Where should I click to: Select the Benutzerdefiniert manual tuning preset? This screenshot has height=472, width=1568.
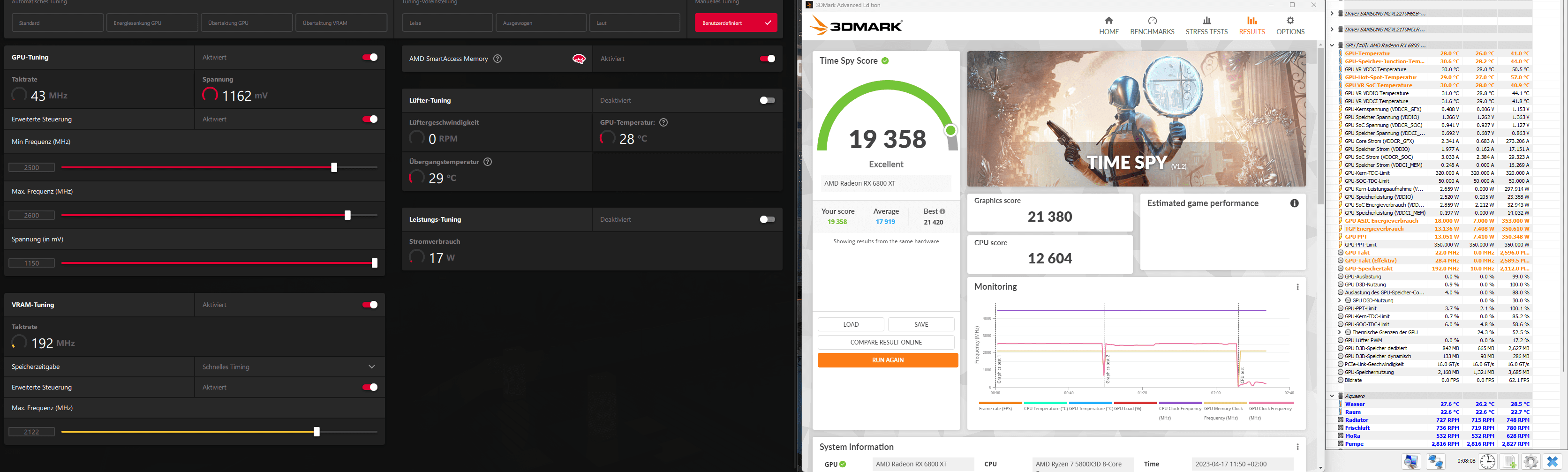tap(736, 22)
